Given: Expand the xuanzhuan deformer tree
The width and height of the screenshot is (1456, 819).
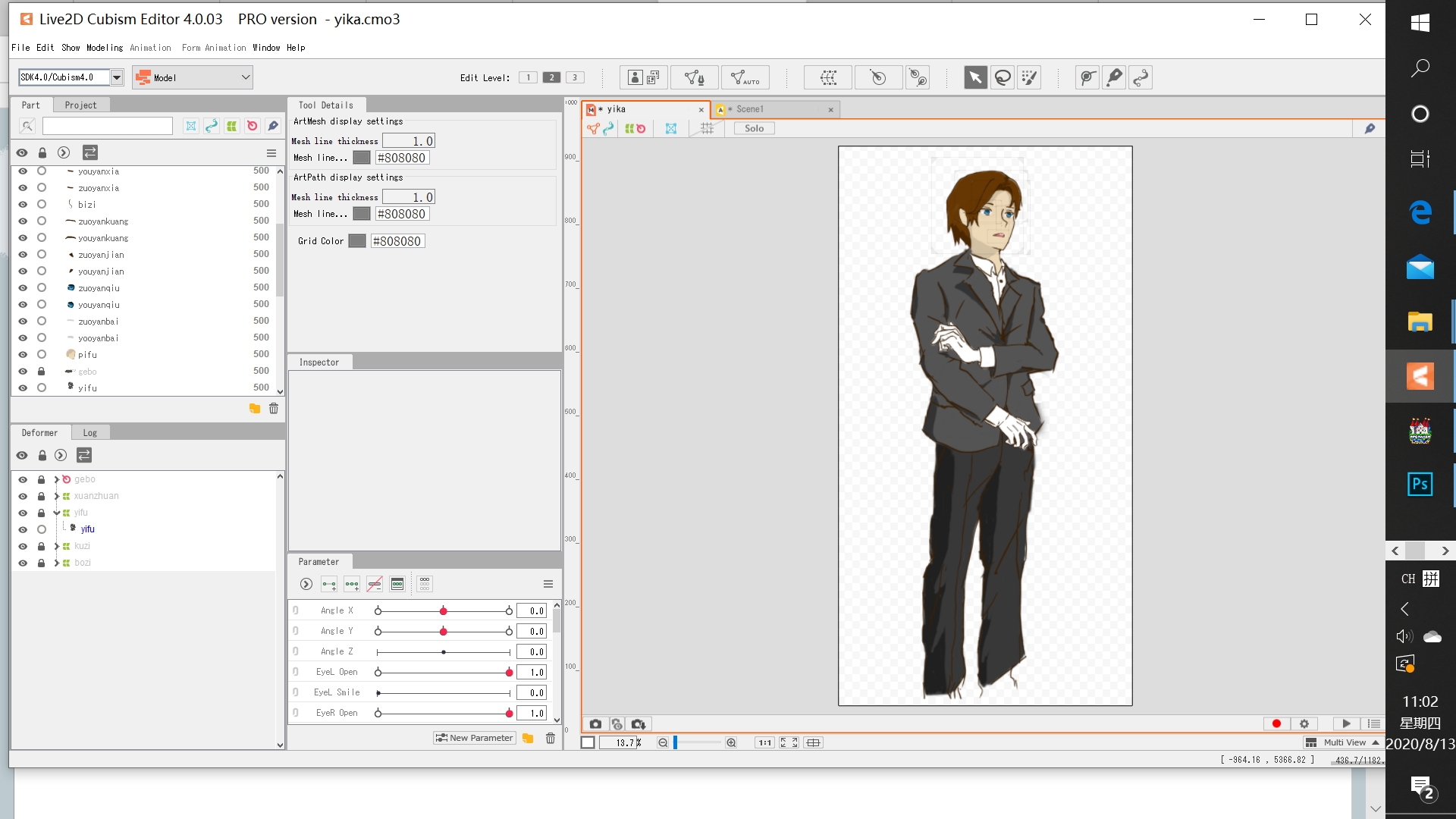Looking at the screenshot, I should point(57,496).
